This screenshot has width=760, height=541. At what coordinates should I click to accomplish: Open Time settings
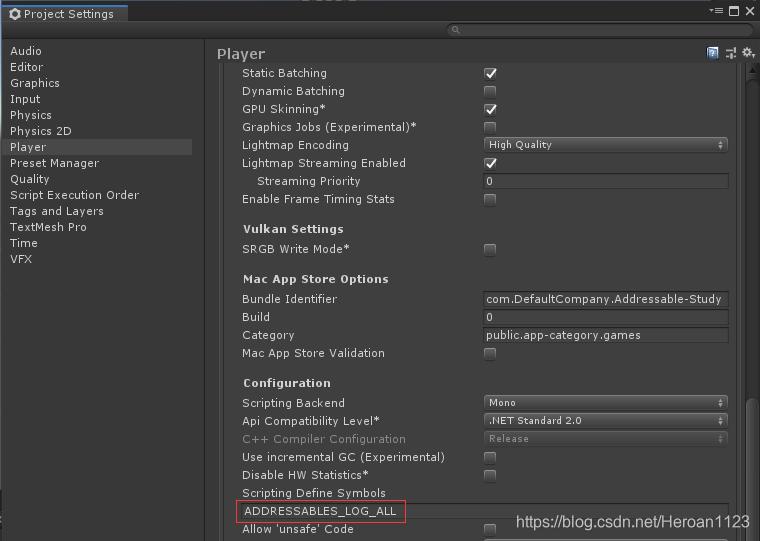(24, 243)
